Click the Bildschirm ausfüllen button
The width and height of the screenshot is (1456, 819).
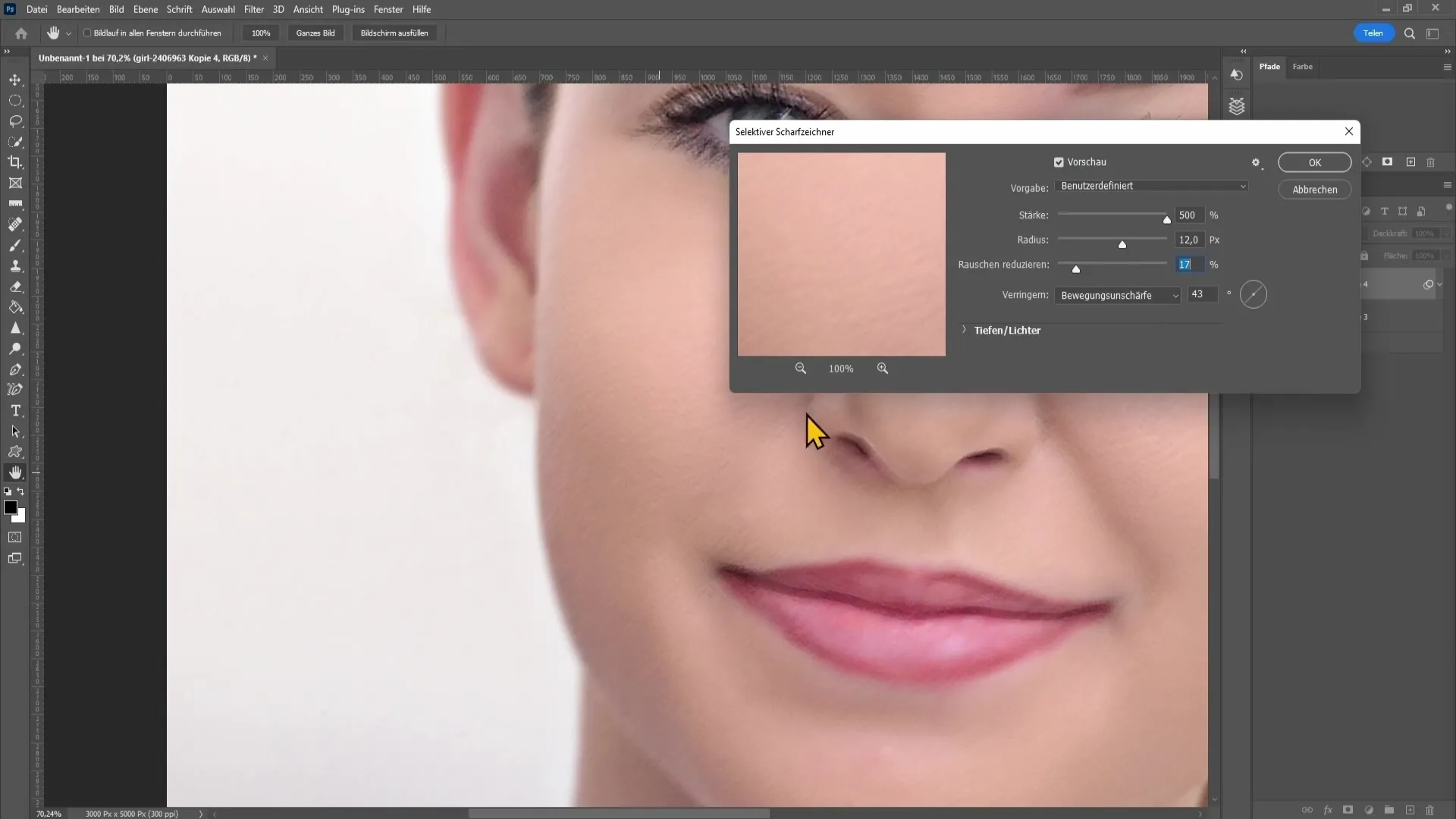(x=394, y=33)
